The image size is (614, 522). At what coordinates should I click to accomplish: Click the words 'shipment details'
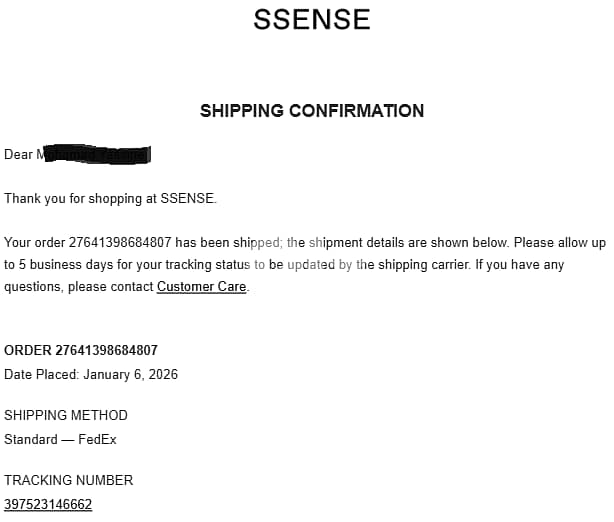coord(353,243)
